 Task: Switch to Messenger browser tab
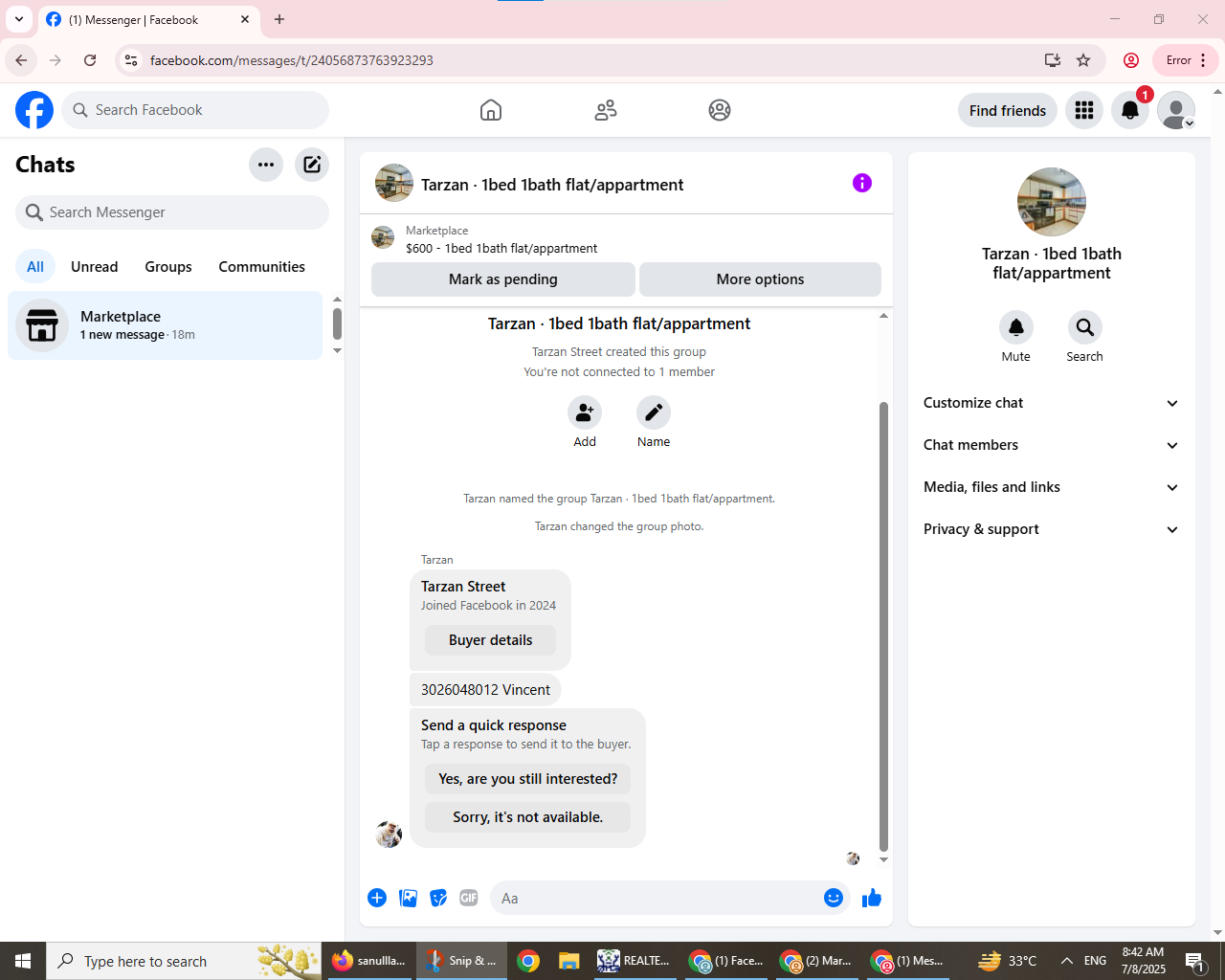click(148, 19)
